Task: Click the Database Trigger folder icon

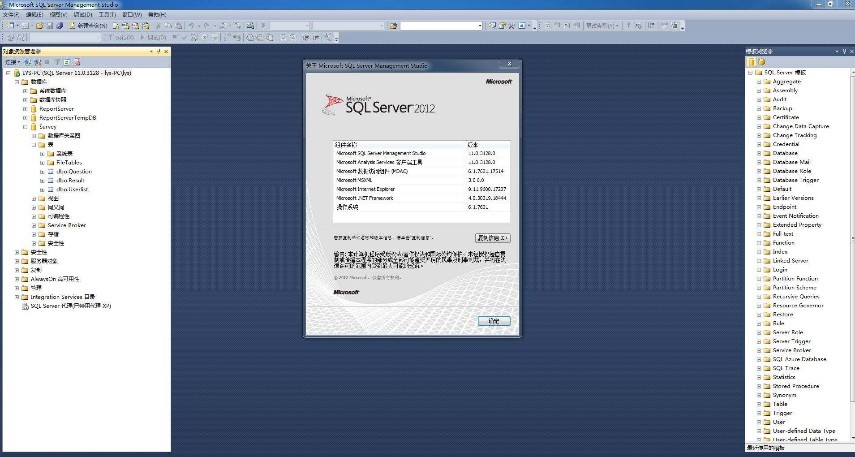Action: (x=767, y=180)
